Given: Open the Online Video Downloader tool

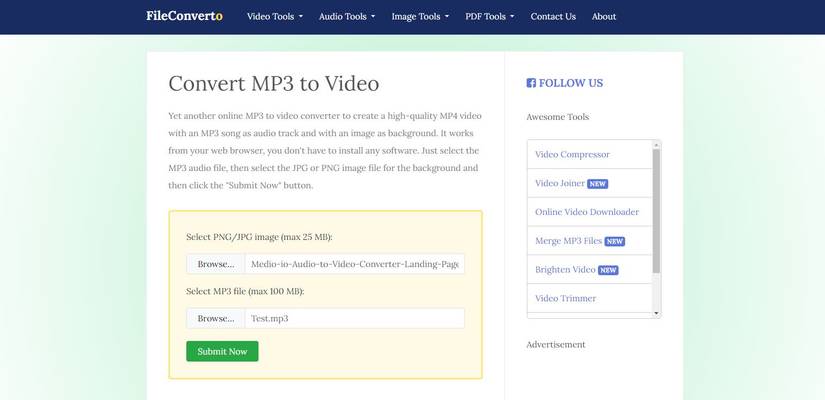Looking at the screenshot, I should coord(587,212).
